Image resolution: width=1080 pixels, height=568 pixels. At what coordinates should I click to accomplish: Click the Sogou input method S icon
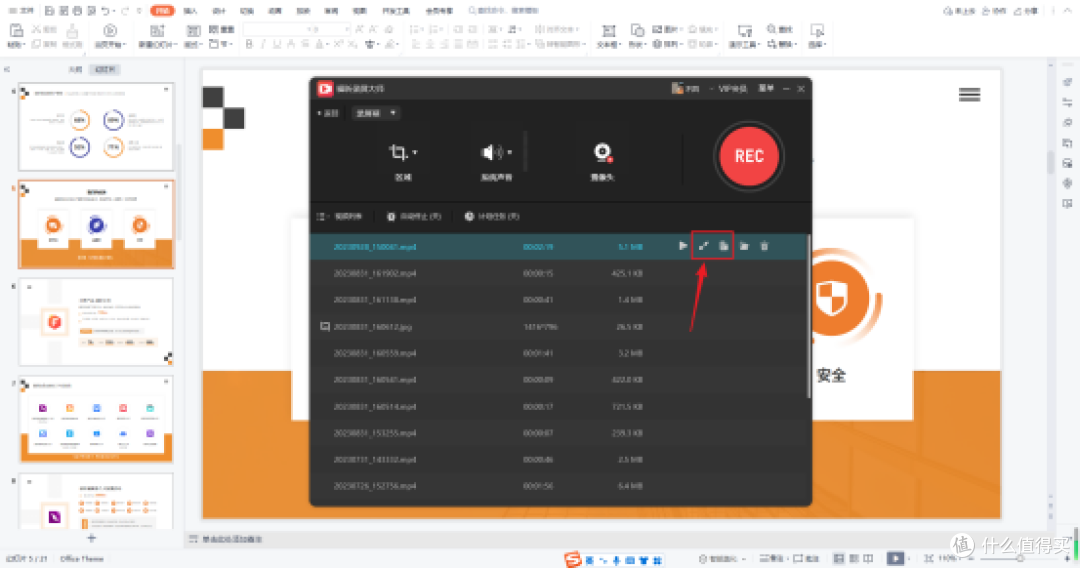coord(572,559)
